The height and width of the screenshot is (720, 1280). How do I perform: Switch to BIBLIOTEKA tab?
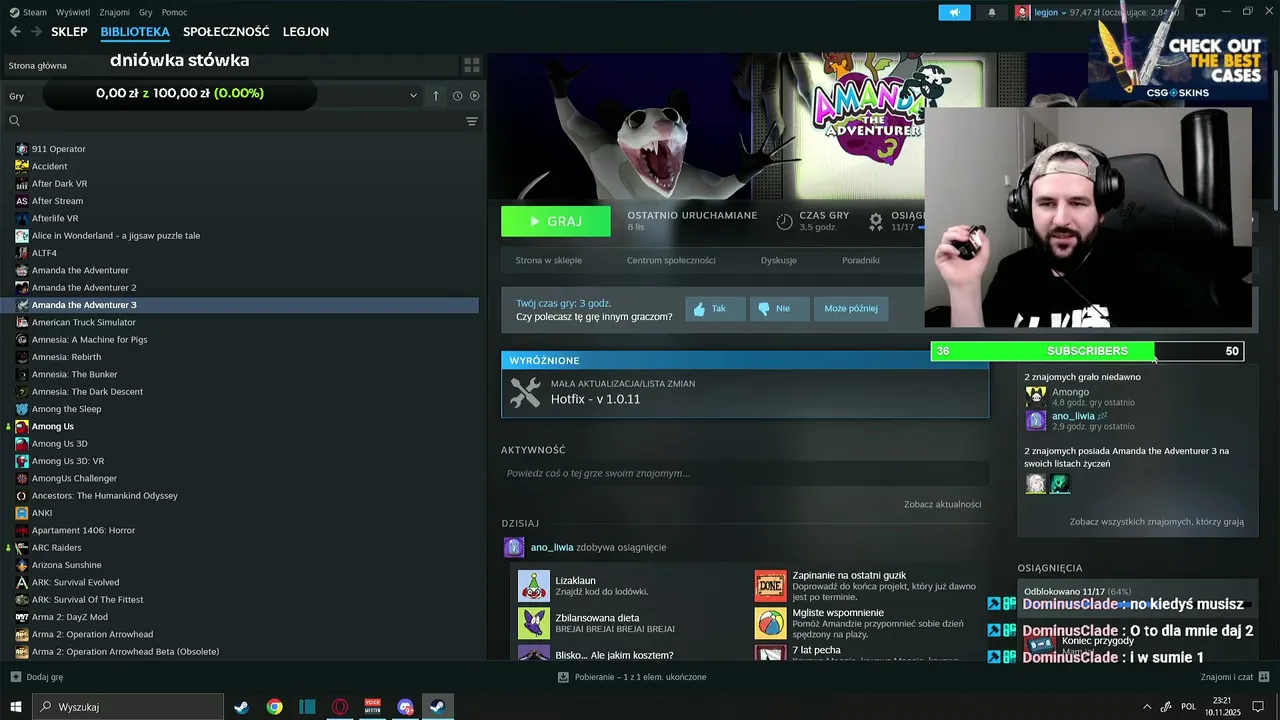[x=135, y=32]
